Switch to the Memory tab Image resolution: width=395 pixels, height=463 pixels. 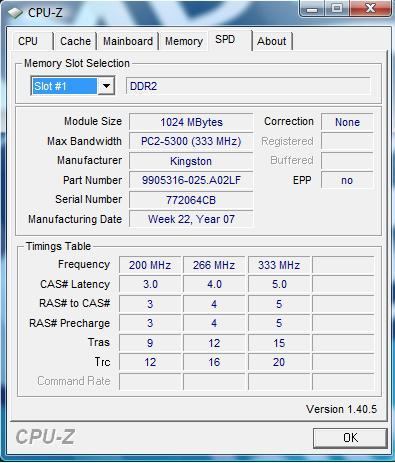click(x=184, y=41)
